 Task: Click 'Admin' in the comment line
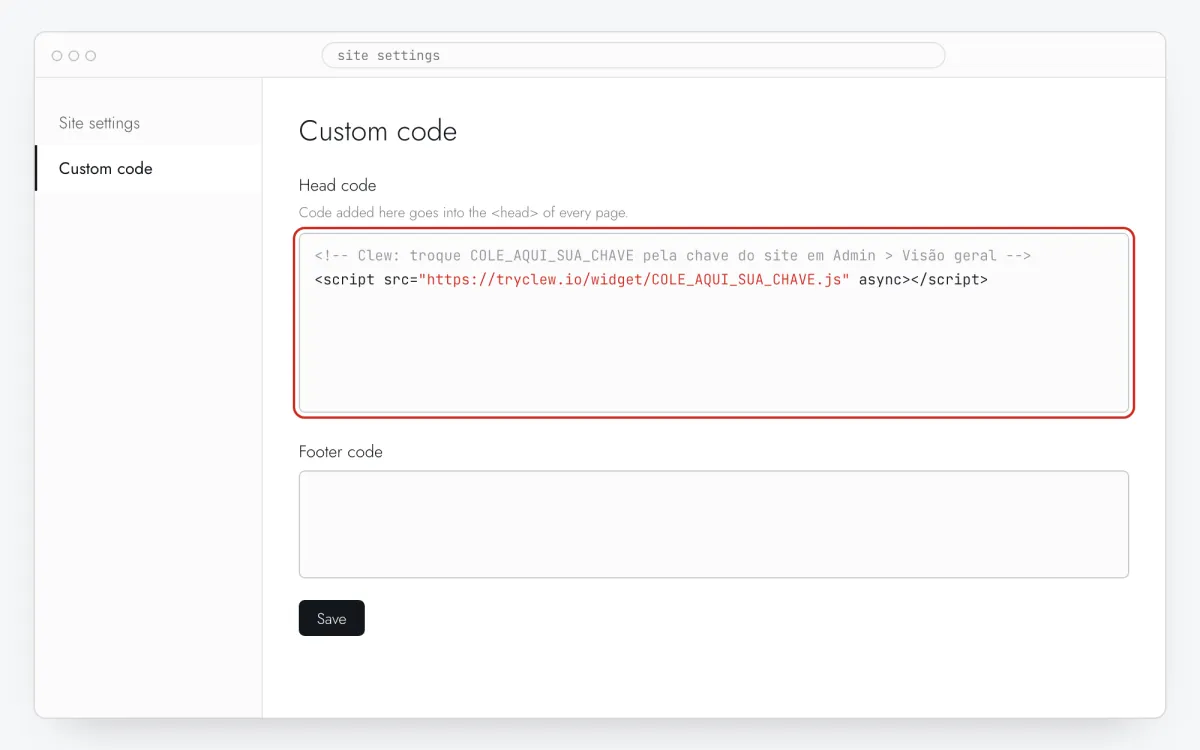point(854,256)
